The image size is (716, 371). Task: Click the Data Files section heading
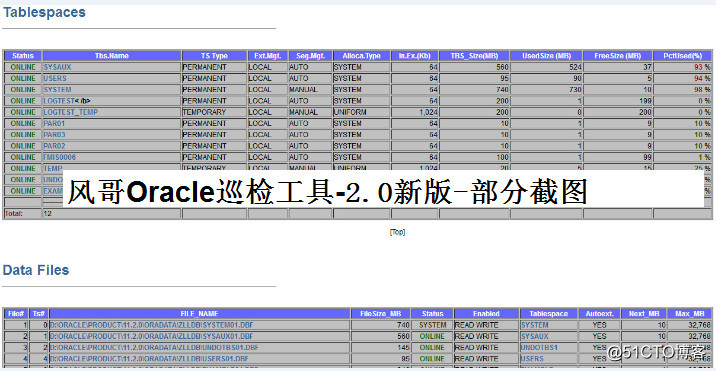(36, 270)
